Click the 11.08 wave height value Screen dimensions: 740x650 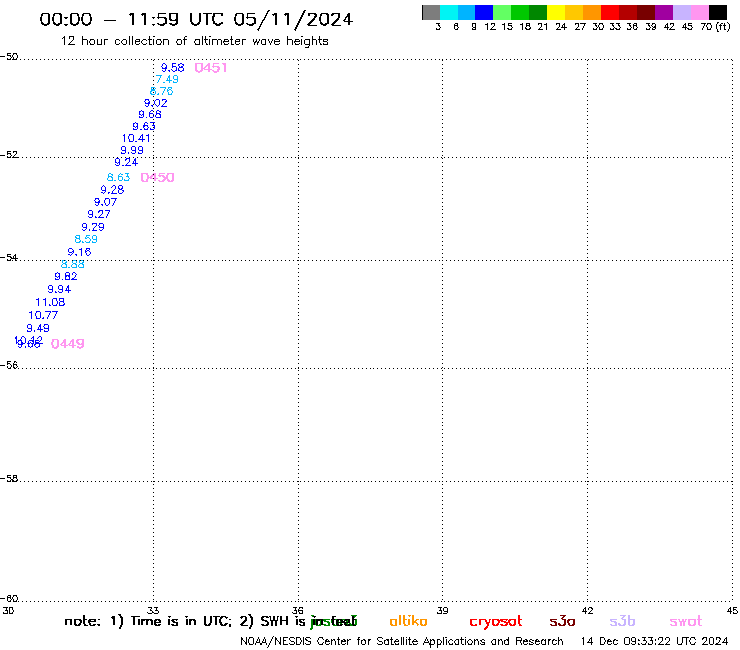click(x=50, y=302)
